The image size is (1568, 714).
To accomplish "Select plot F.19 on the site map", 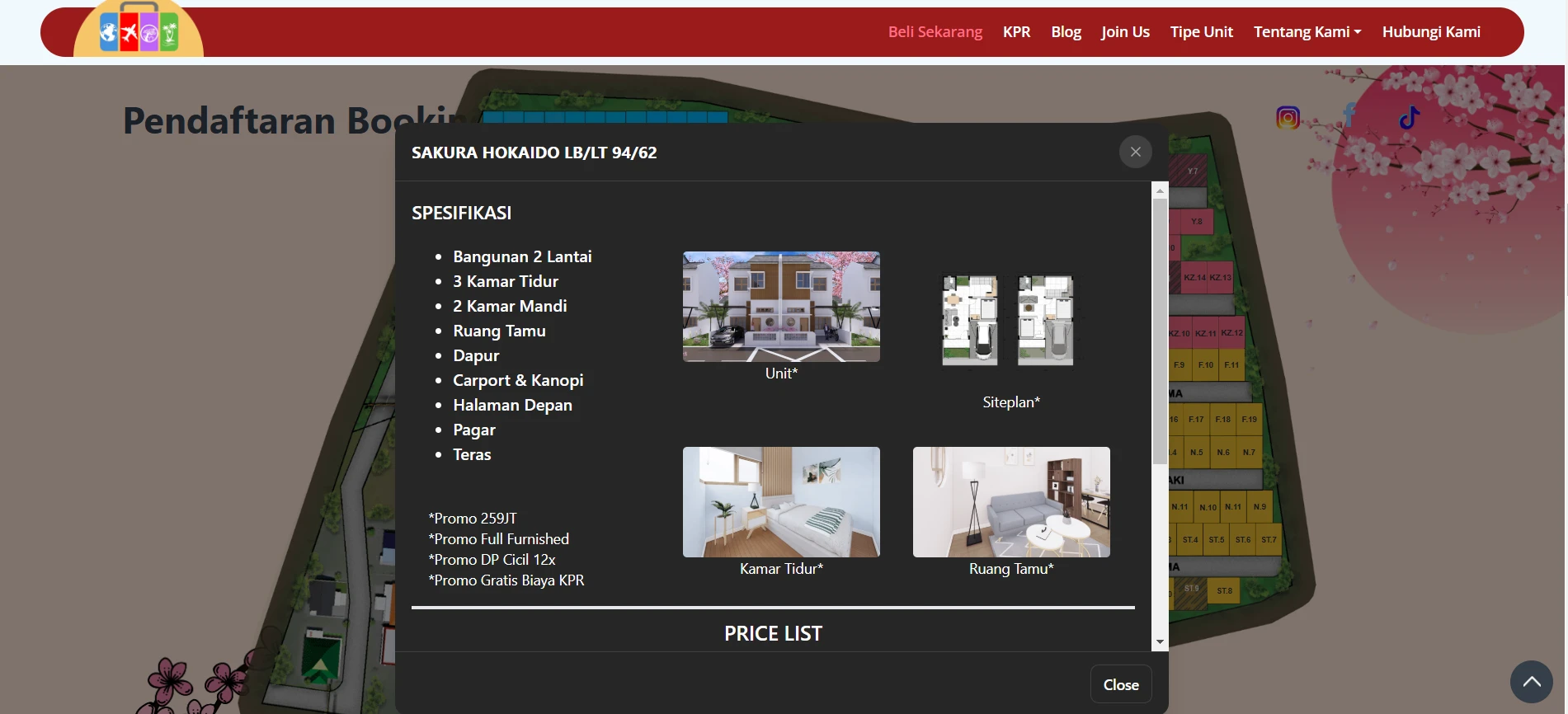I will pos(1250,420).
